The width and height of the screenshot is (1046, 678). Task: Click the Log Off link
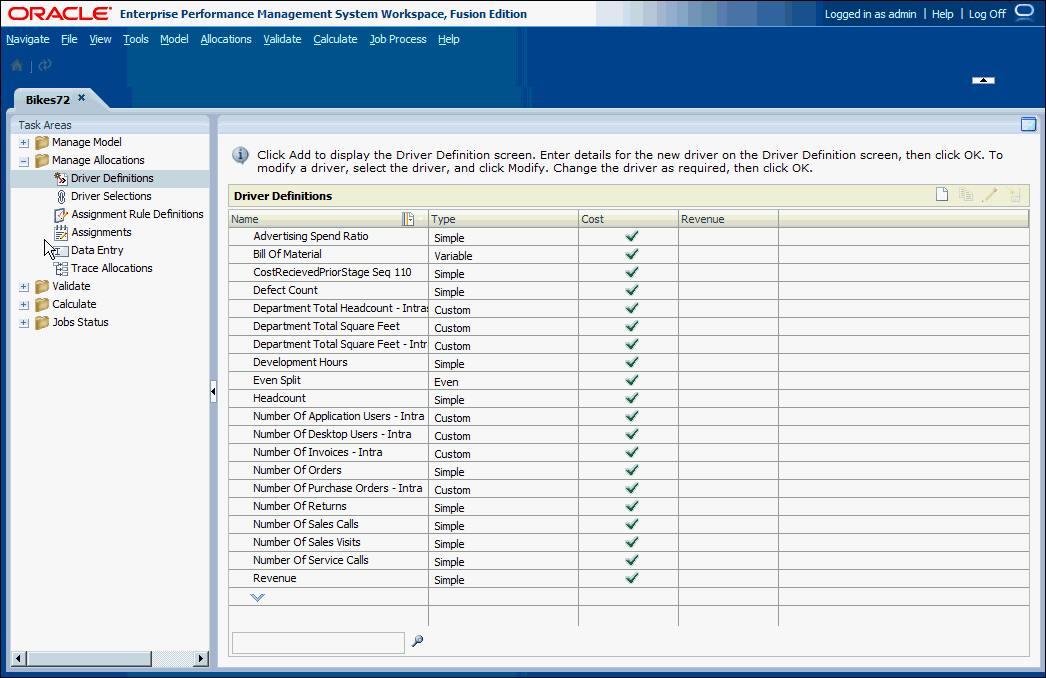(x=986, y=14)
